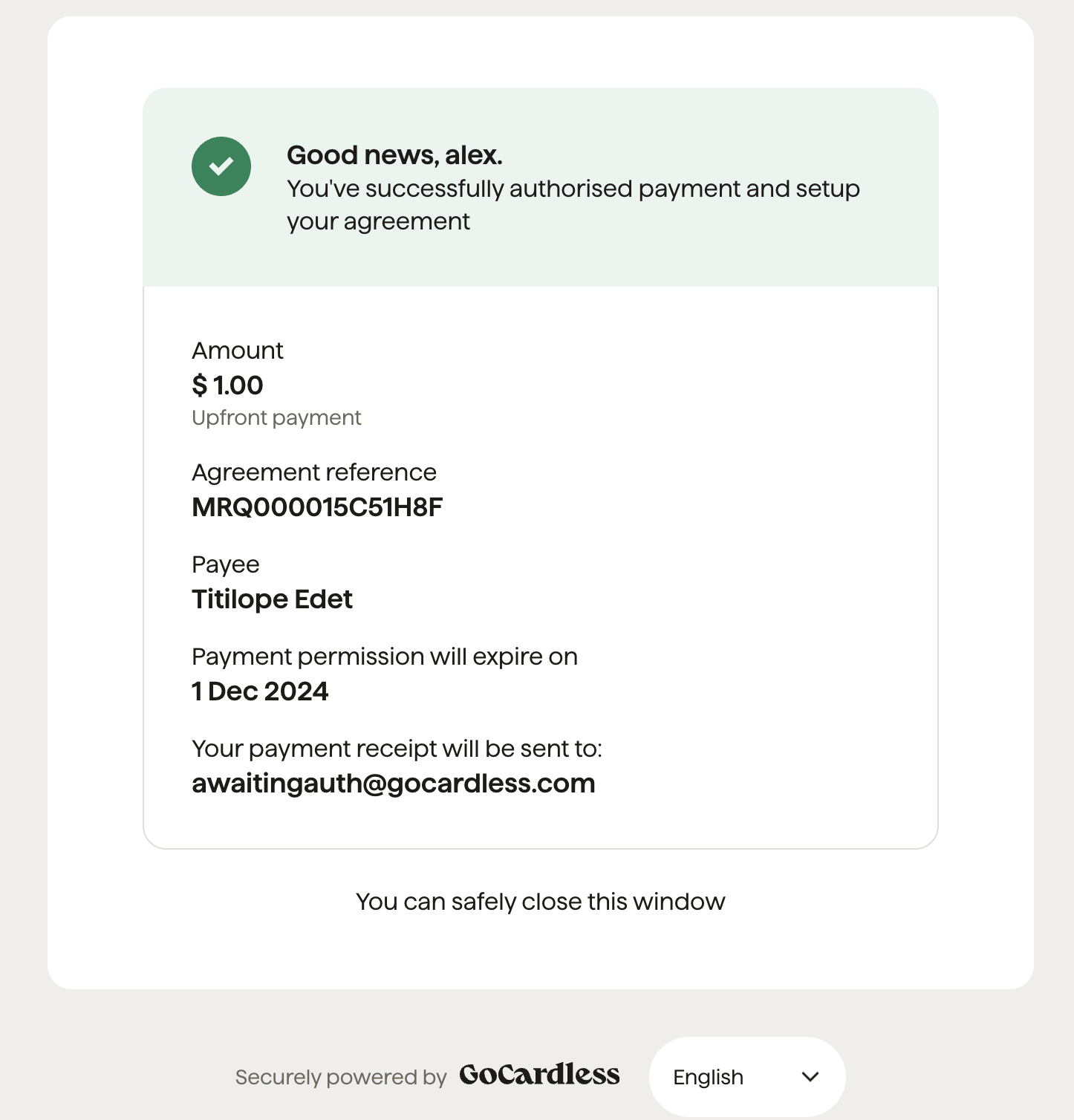The image size is (1074, 1120).
Task: Click the 'Upfront payment' caption
Action: coord(276,418)
